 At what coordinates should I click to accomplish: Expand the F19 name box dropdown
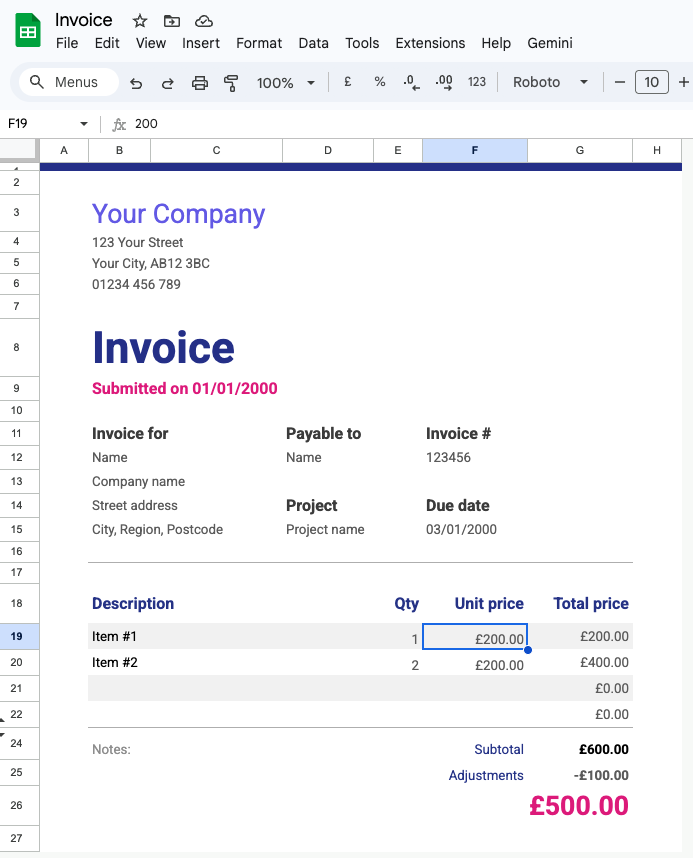pos(84,124)
